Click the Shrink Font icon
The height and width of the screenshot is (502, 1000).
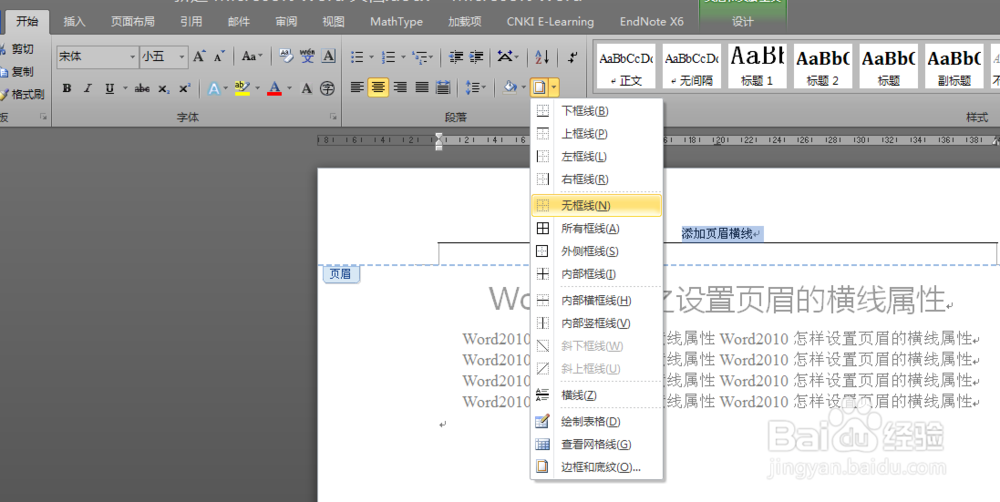point(219,56)
